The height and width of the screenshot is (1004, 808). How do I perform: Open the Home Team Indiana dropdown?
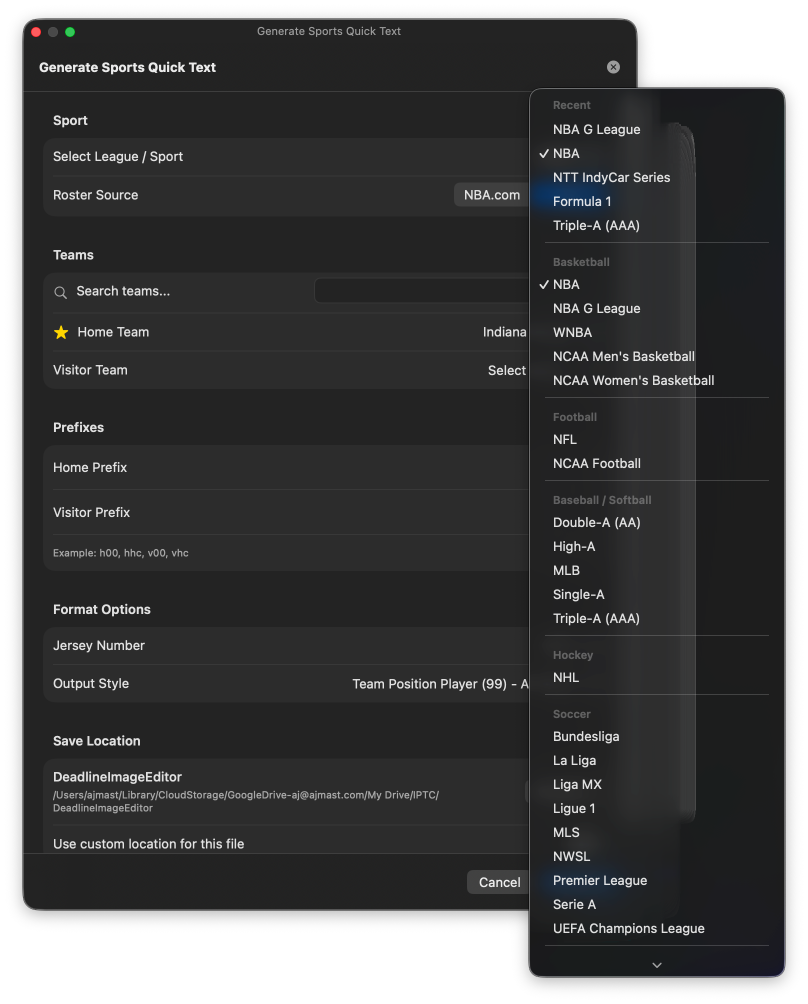[x=505, y=332]
